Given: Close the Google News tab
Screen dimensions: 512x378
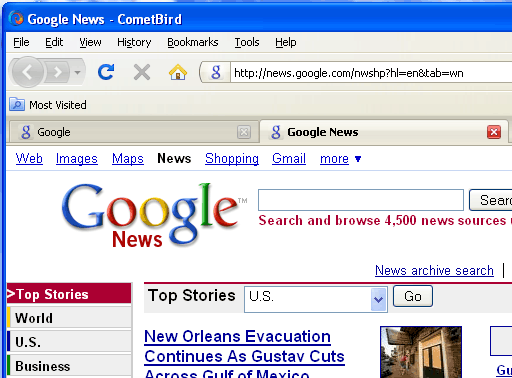Looking at the screenshot, I should 494,132.
